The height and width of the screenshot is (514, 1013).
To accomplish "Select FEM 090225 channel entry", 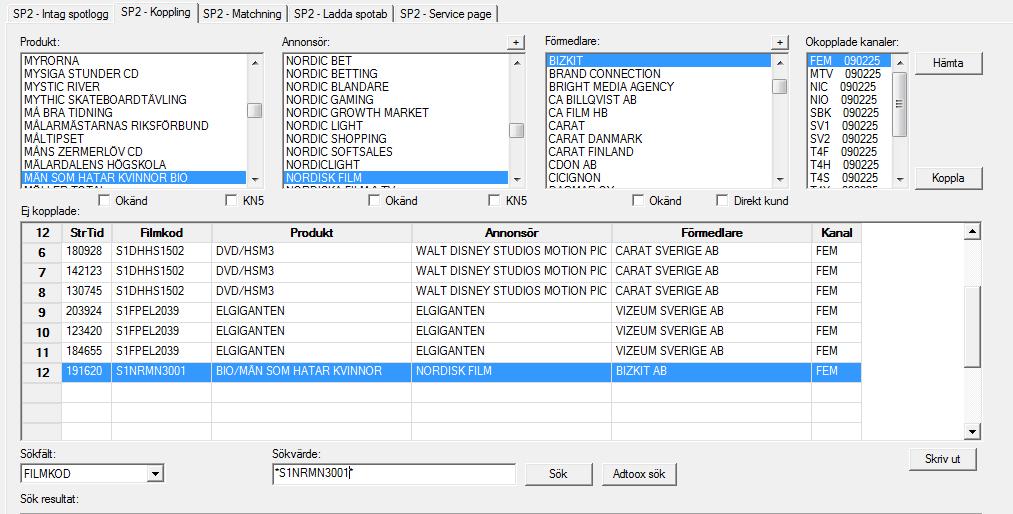I will tap(850, 61).
